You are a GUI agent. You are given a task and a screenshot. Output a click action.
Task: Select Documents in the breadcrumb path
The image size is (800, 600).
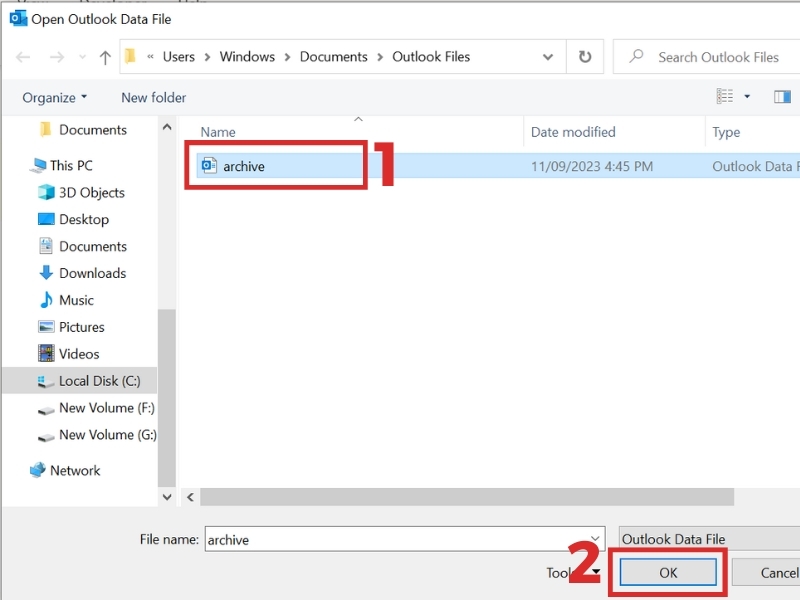click(x=333, y=57)
